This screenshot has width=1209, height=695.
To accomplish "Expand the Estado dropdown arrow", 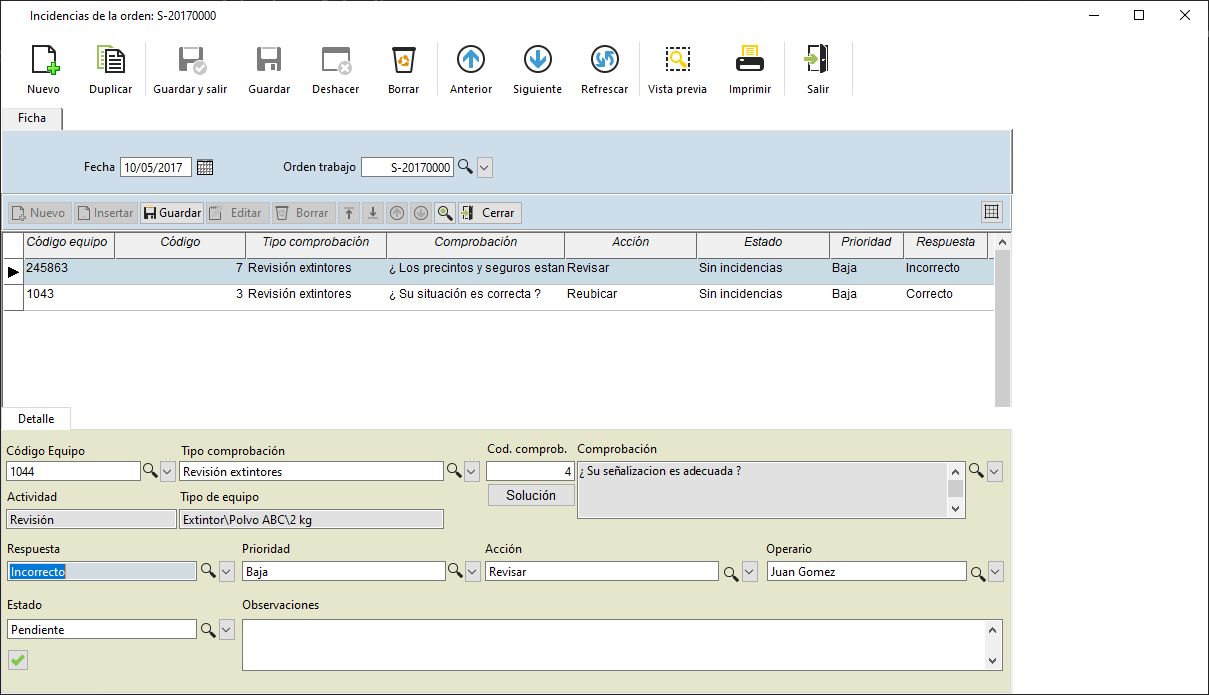I will (226, 629).
